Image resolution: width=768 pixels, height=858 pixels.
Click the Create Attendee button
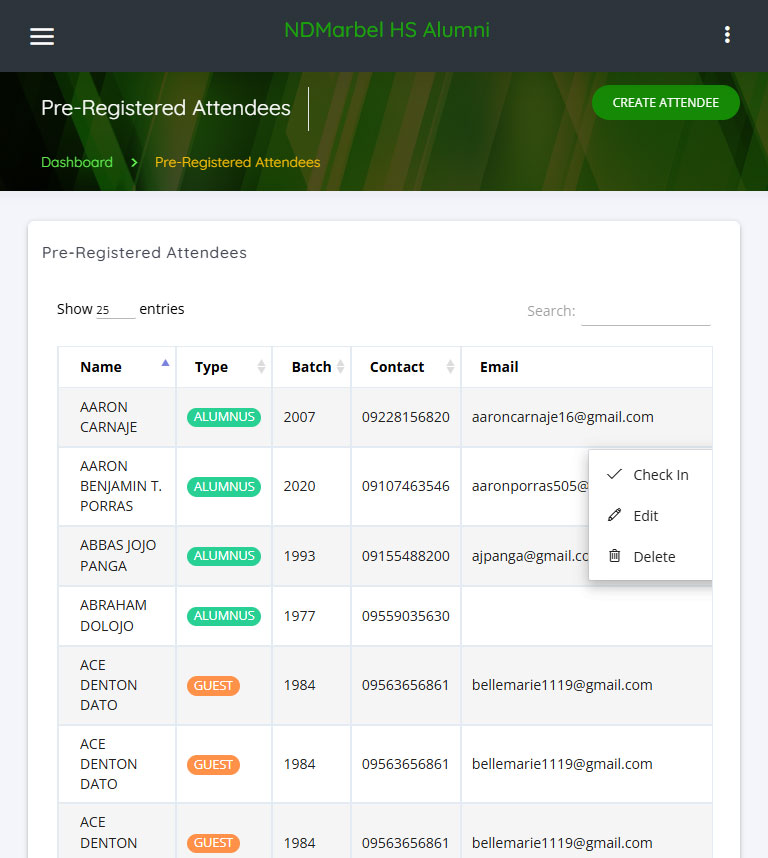pyautogui.click(x=665, y=103)
